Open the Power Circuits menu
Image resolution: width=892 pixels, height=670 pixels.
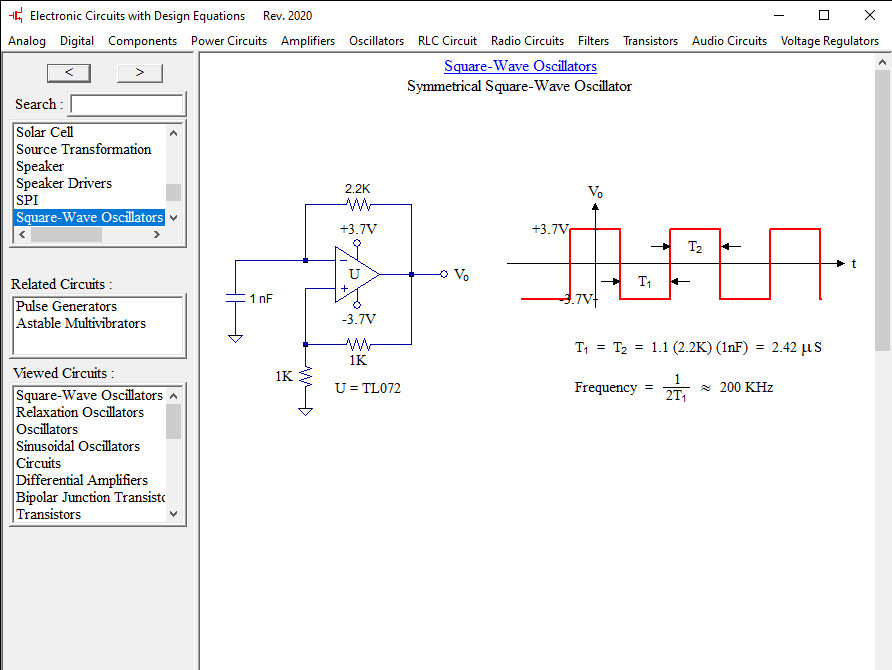click(229, 41)
